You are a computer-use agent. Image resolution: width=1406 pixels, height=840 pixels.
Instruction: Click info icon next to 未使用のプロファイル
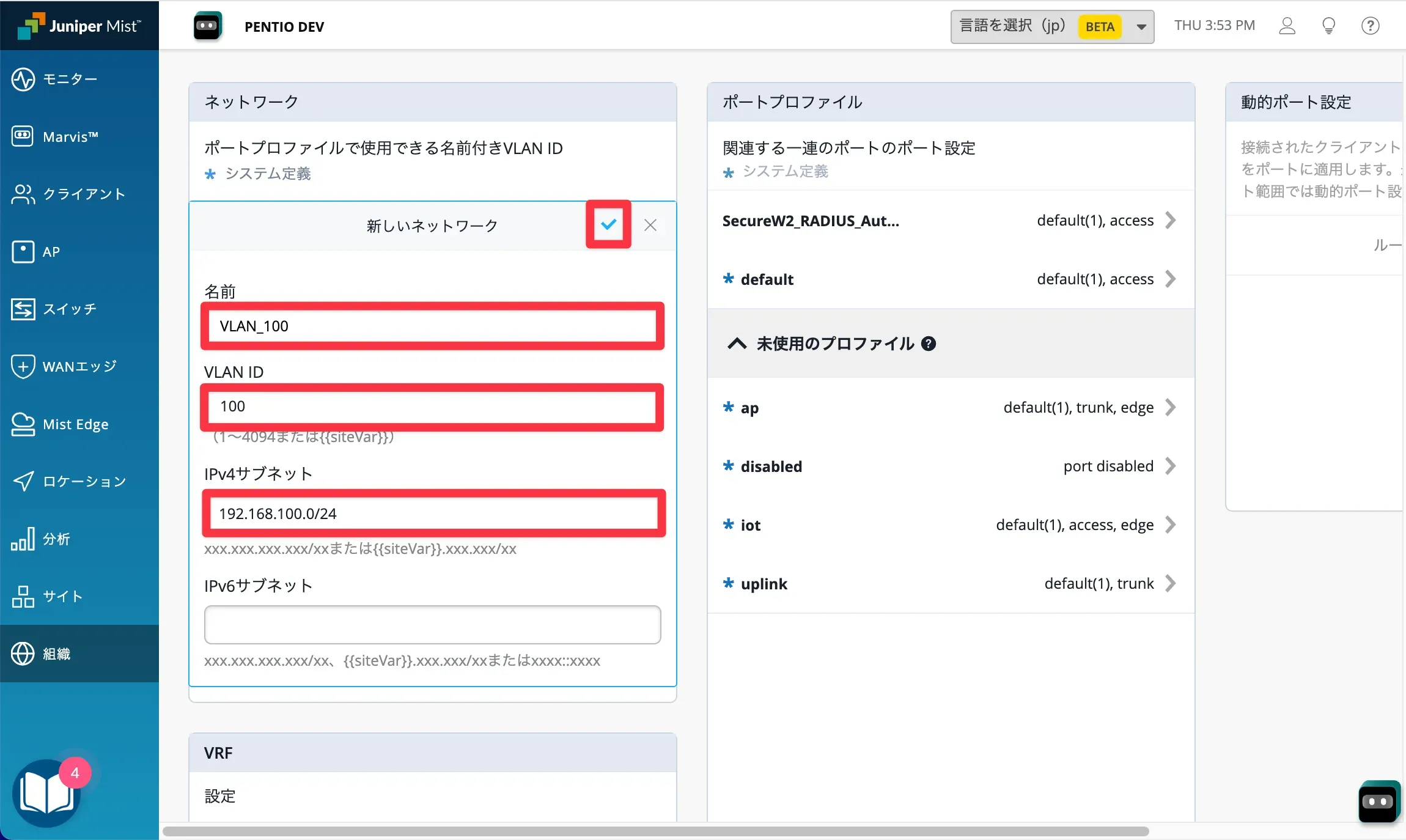[x=928, y=344]
